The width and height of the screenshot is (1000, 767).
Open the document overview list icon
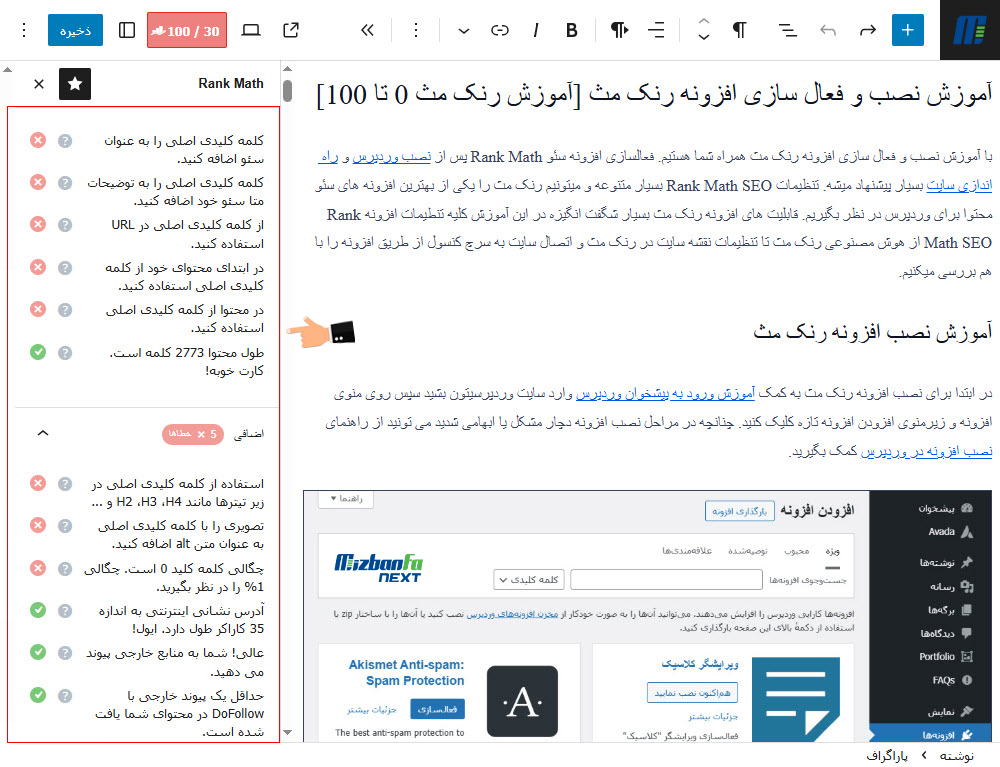(788, 30)
